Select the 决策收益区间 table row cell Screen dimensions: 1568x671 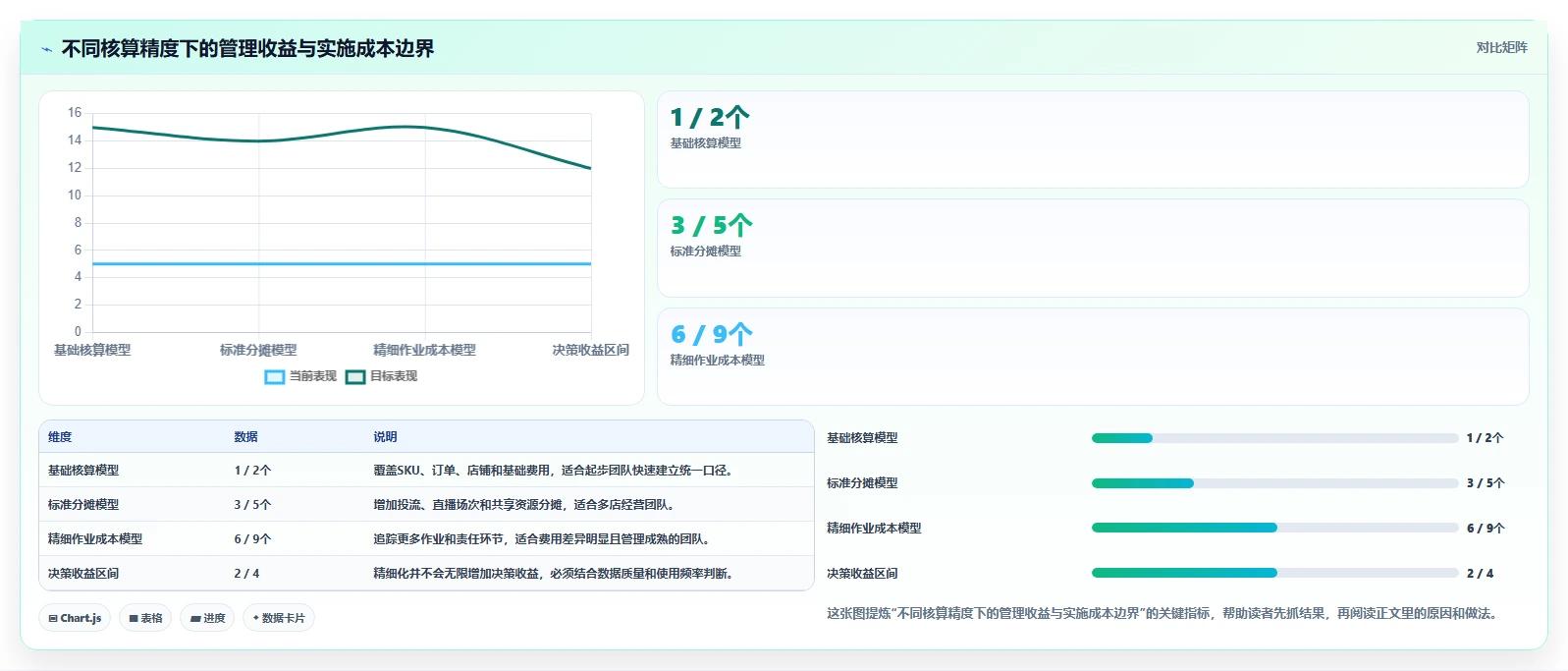(83, 574)
